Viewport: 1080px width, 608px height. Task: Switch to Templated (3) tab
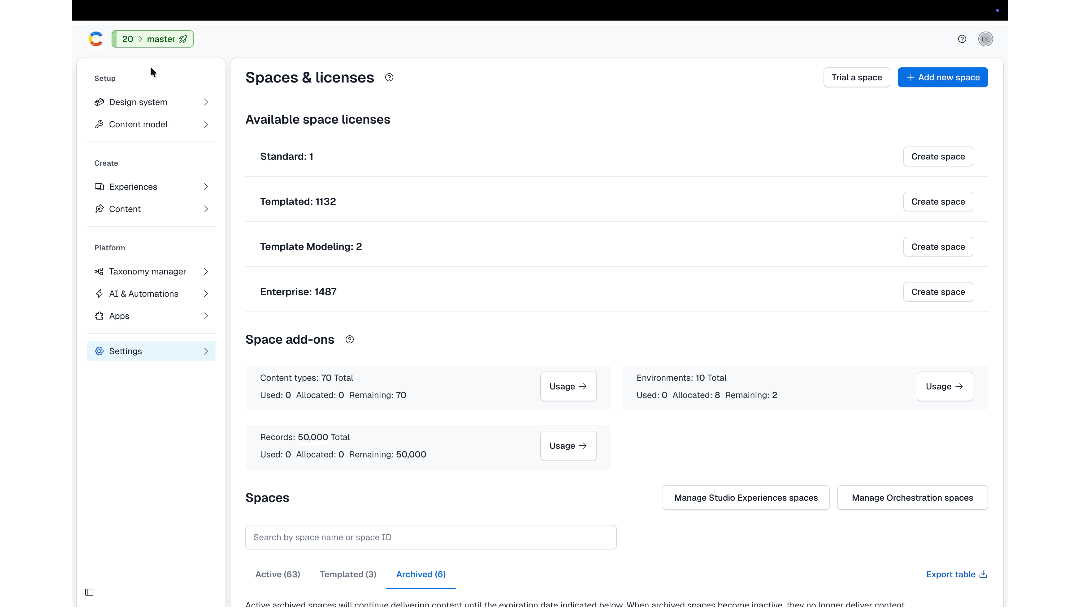click(348, 574)
